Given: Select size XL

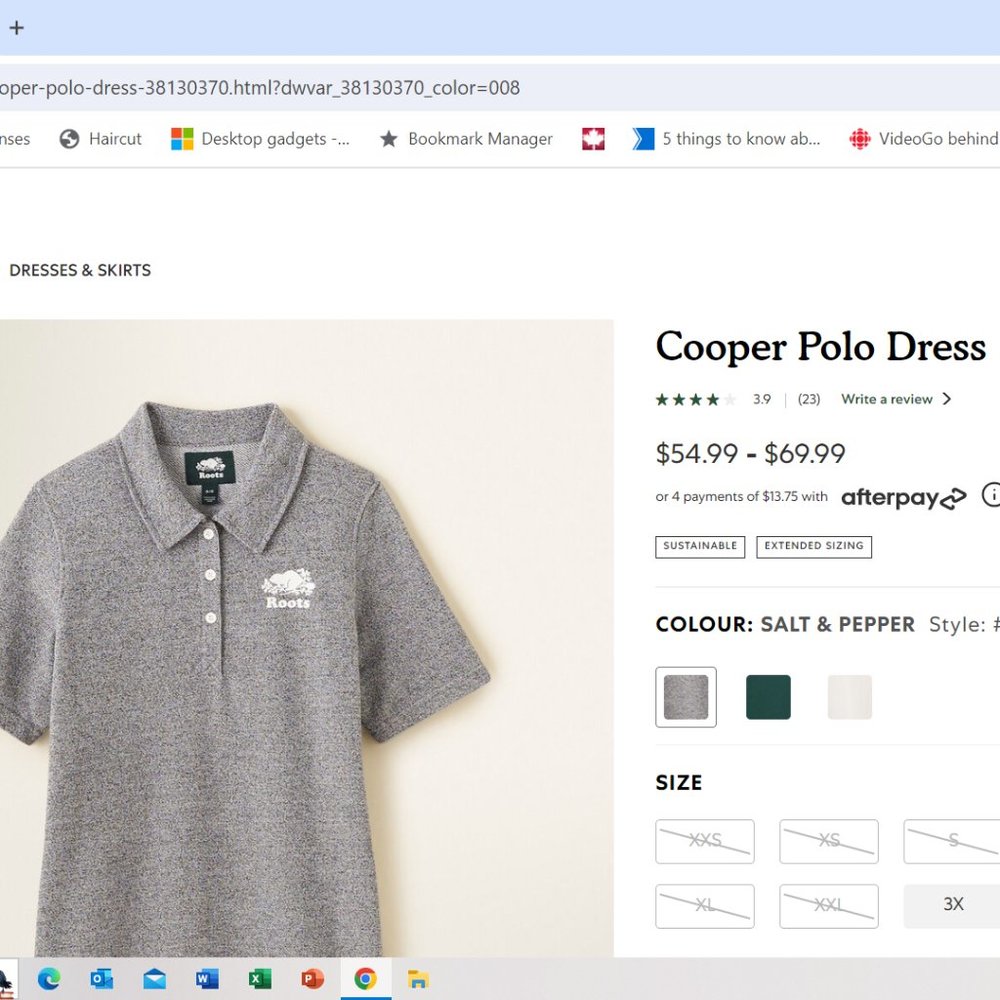Looking at the screenshot, I should pyautogui.click(x=705, y=906).
